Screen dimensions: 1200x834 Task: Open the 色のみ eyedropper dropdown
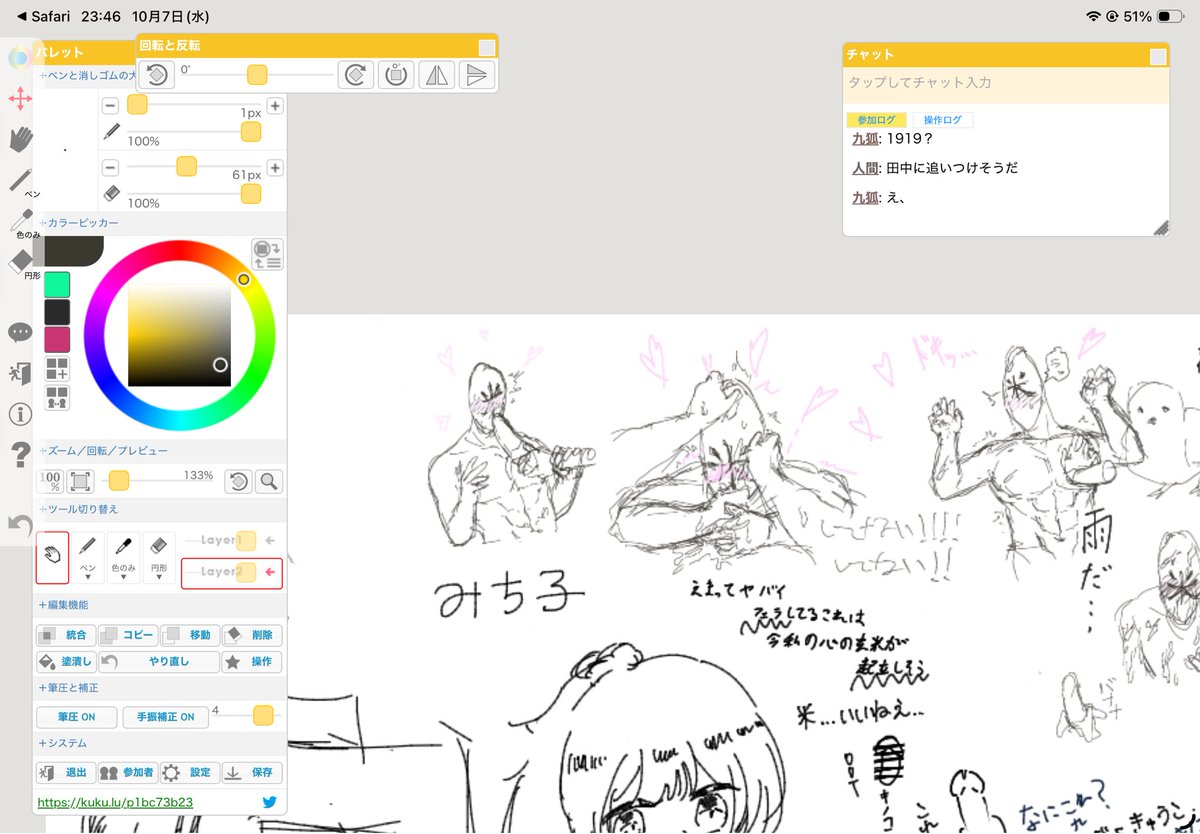pyautogui.click(x=123, y=558)
